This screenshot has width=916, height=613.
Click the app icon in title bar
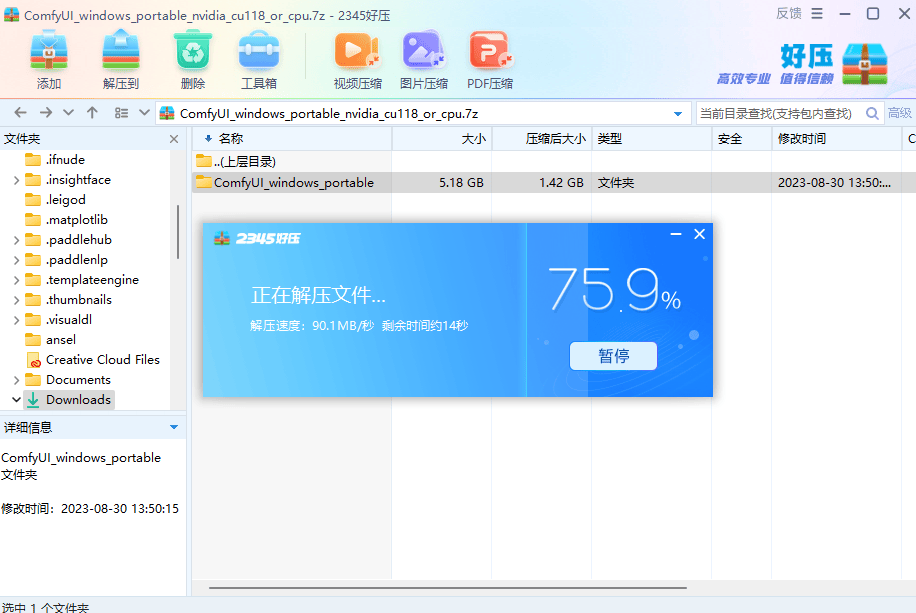[11, 15]
